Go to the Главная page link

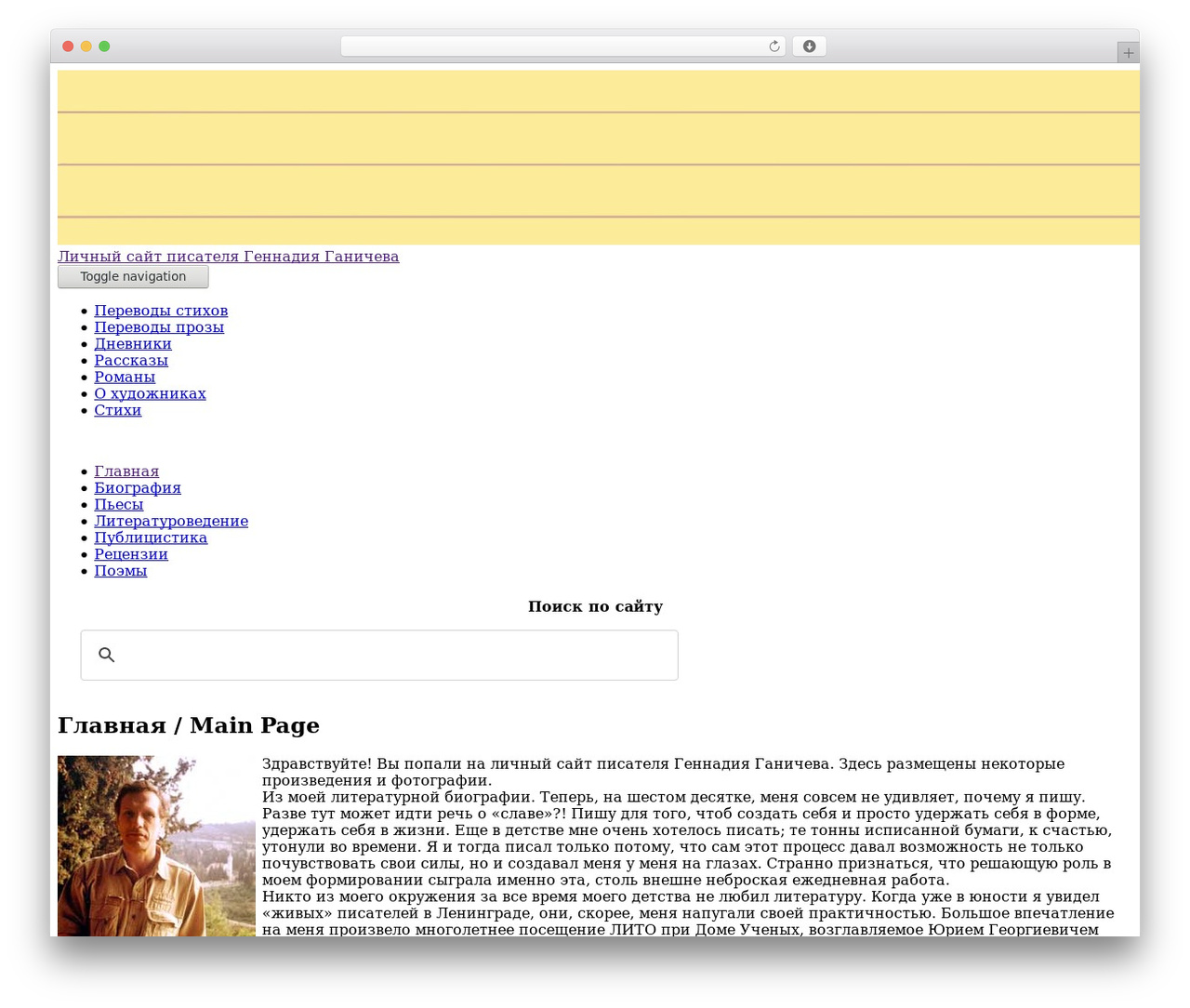[126, 471]
